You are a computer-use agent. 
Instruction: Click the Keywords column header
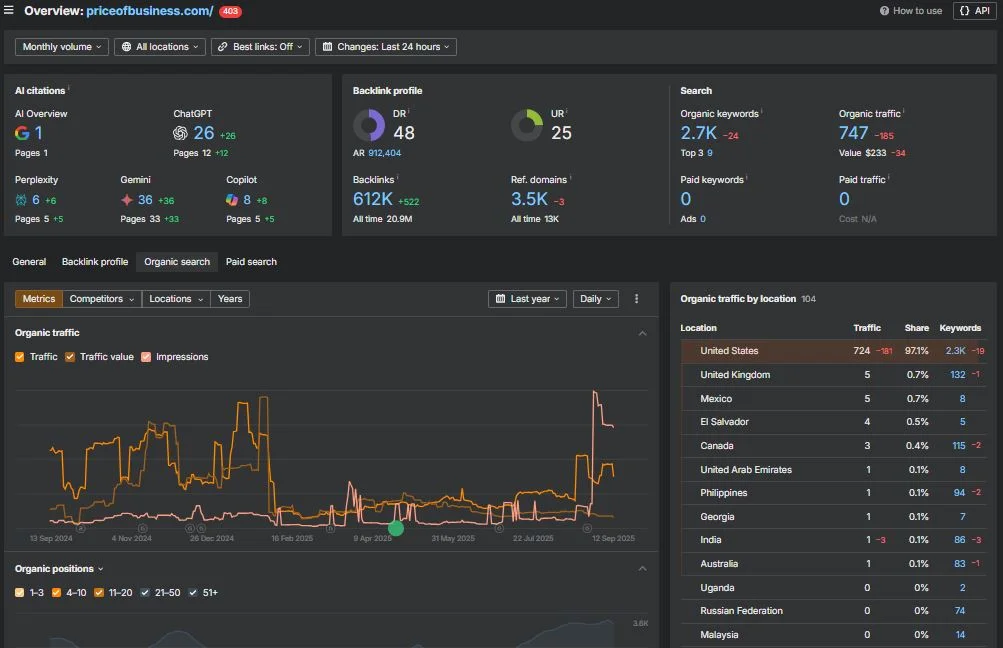(960, 328)
